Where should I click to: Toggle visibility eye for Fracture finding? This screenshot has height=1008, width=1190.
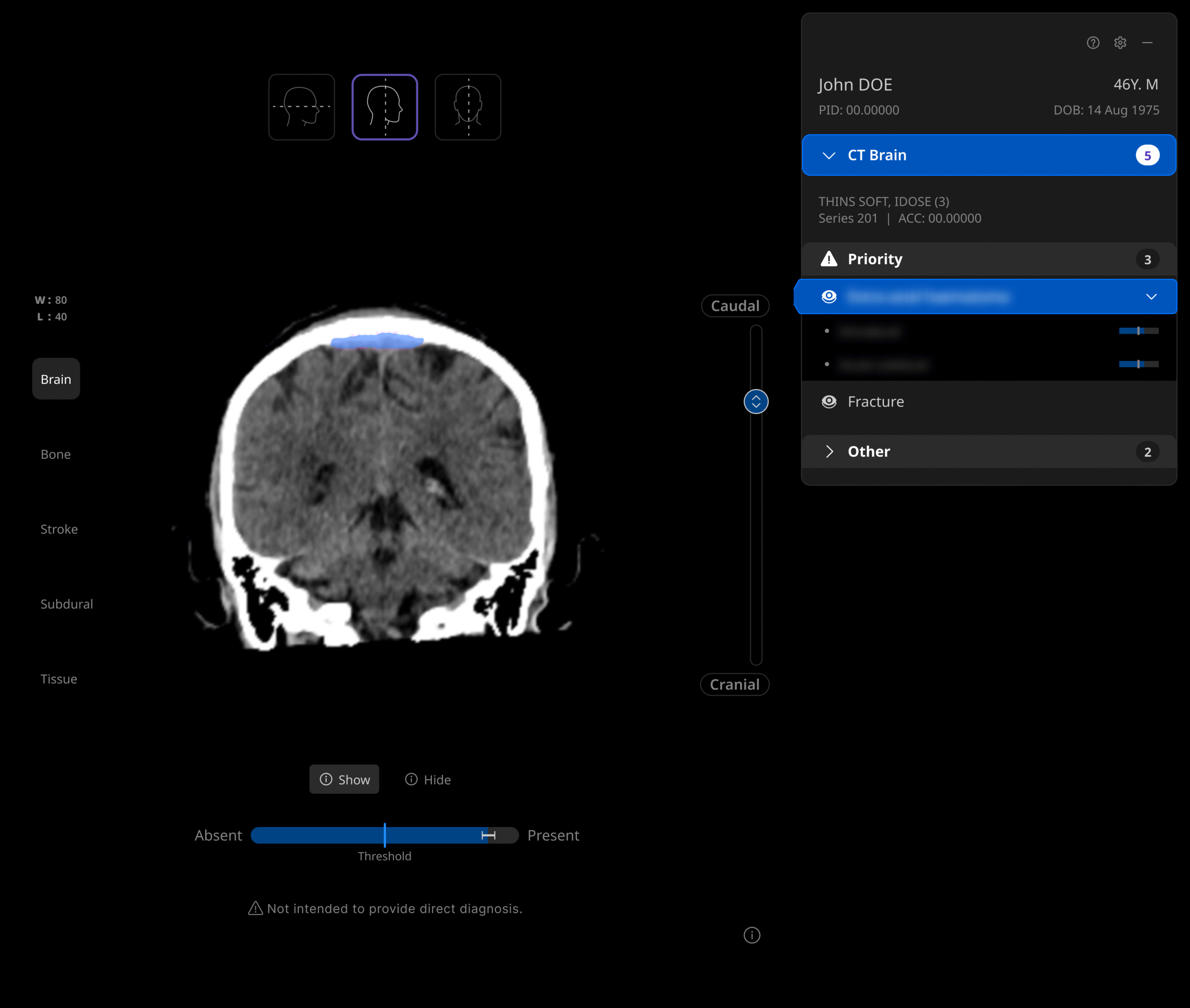829,402
